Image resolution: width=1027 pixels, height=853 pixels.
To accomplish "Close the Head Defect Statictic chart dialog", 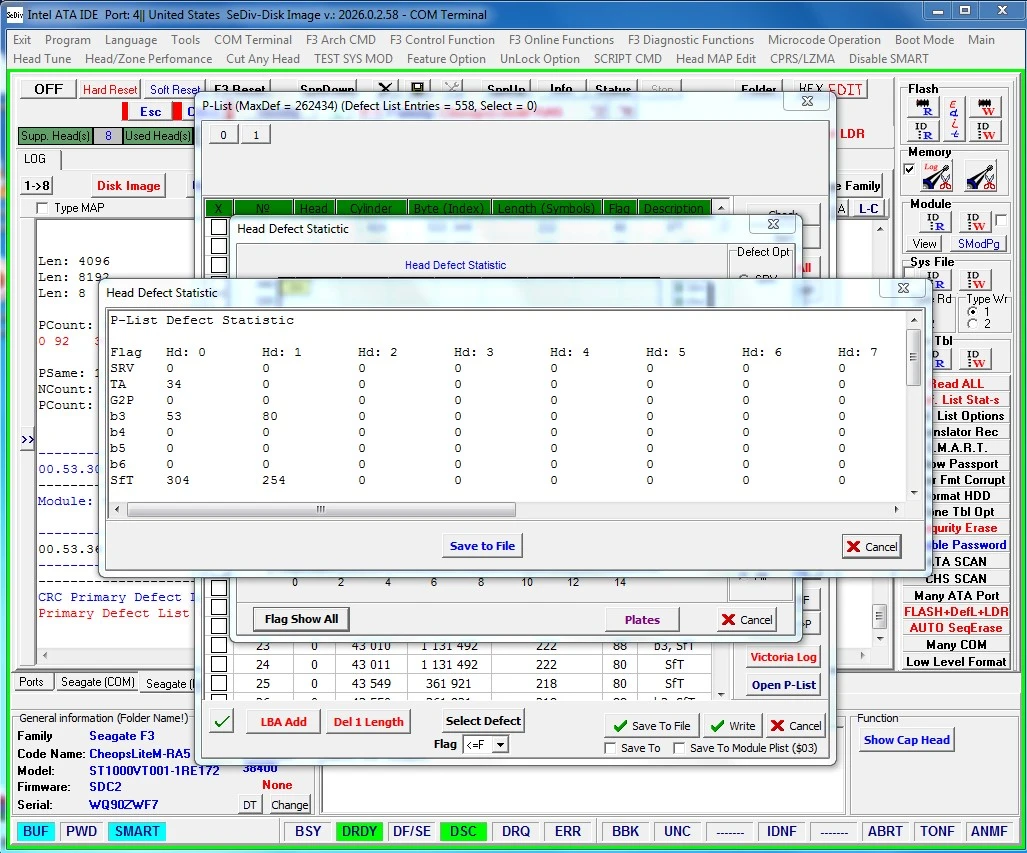I will [774, 223].
